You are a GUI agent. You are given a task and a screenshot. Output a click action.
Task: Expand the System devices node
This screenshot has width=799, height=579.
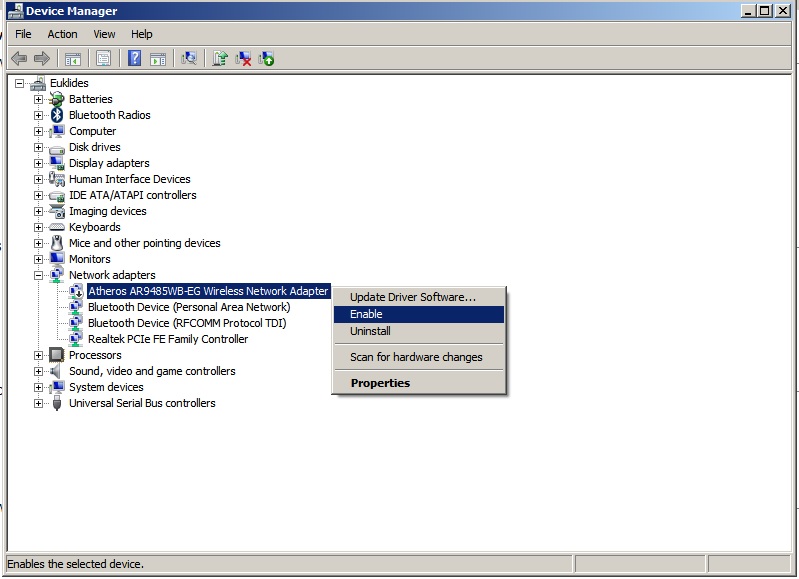point(38,387)
